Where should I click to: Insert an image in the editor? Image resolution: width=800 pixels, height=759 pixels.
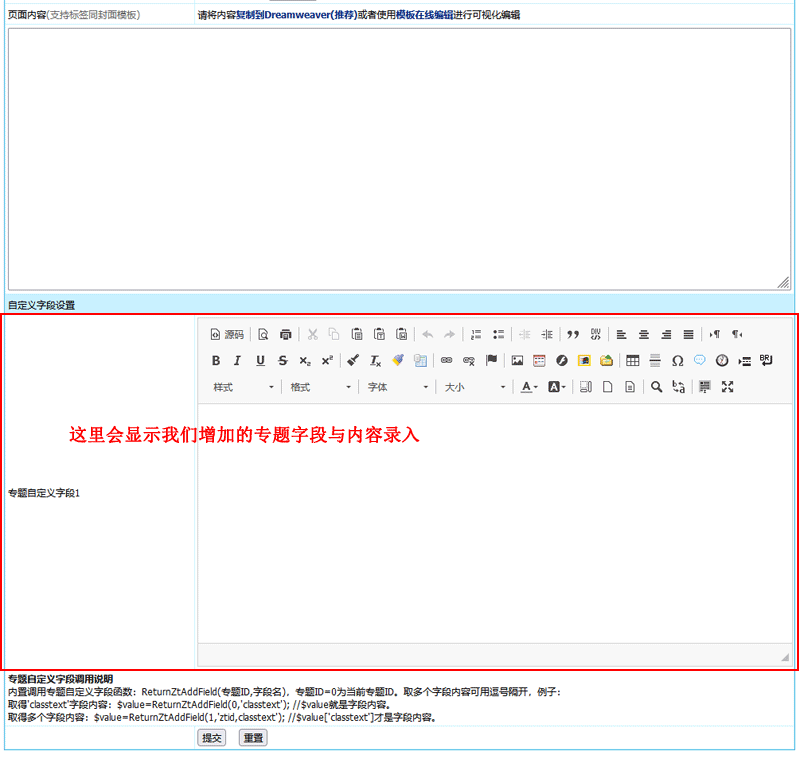click(517, 360)
